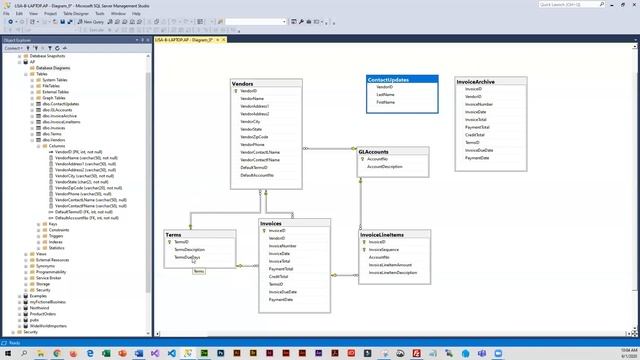The width and height of the screenshot is (640, 360).
Task: Select PaymentDate in Invoices diagram table
Action: click(x=280, y=300)
